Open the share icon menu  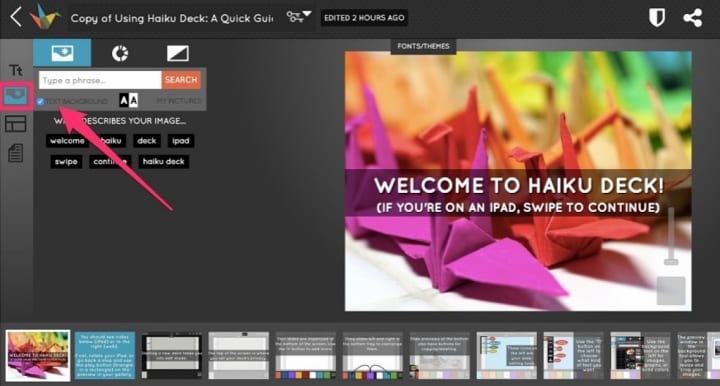pos(692,18)
